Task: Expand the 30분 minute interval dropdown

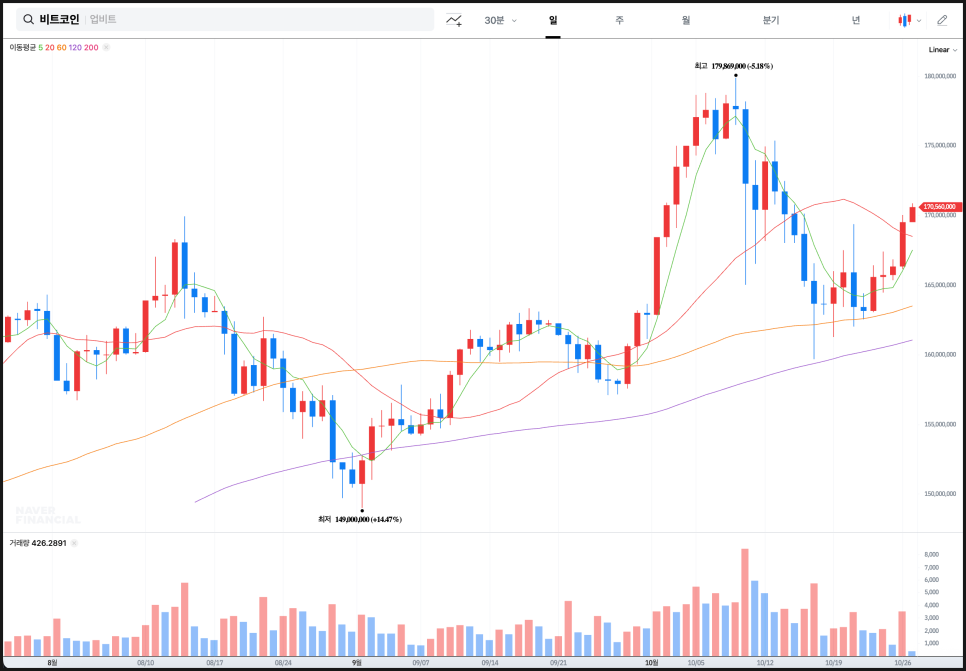Action: (500, 20)
